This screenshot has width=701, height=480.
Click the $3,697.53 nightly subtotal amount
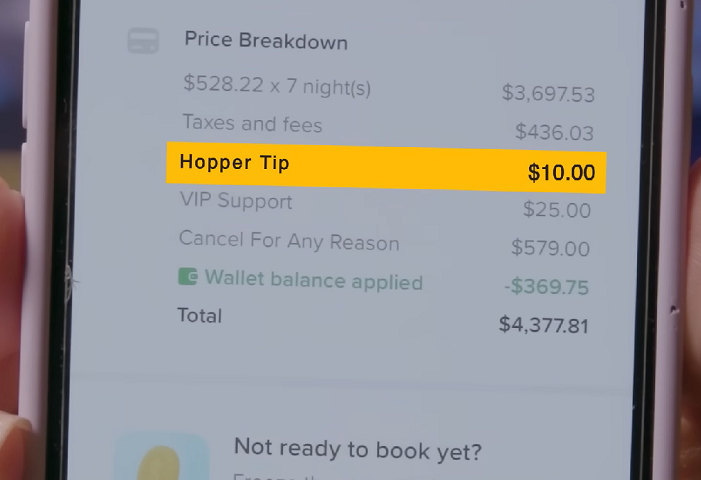(x=548, y=95)
